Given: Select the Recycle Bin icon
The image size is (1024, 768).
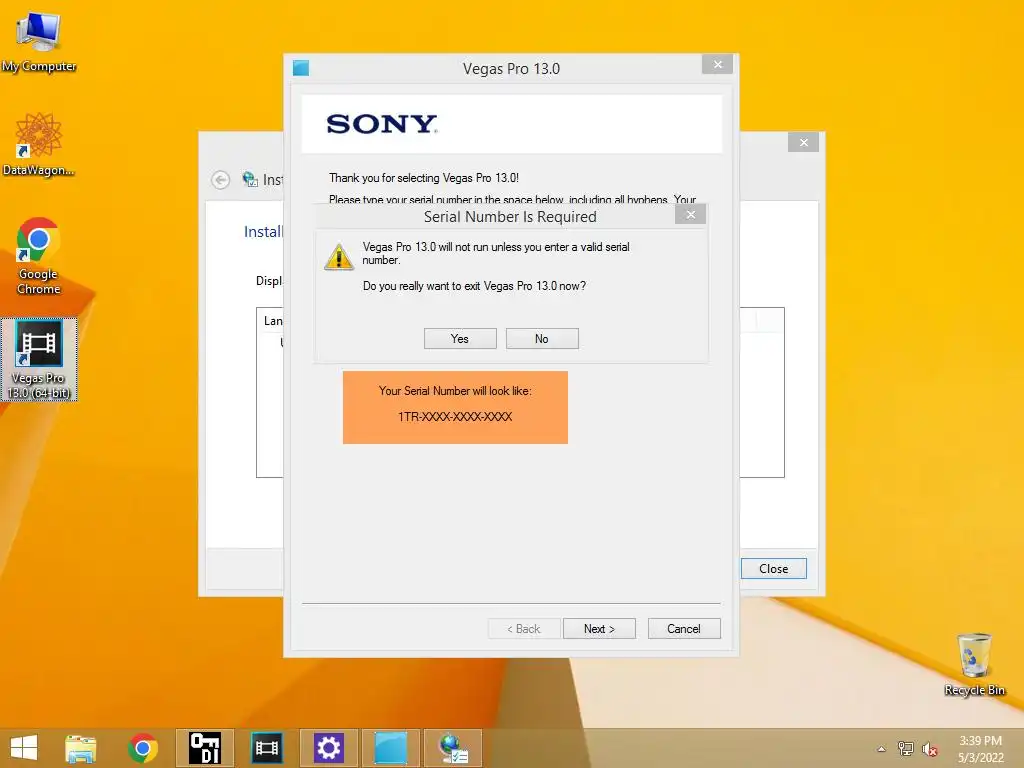Looking at the screenshot, I should click(x=974, y=664).
